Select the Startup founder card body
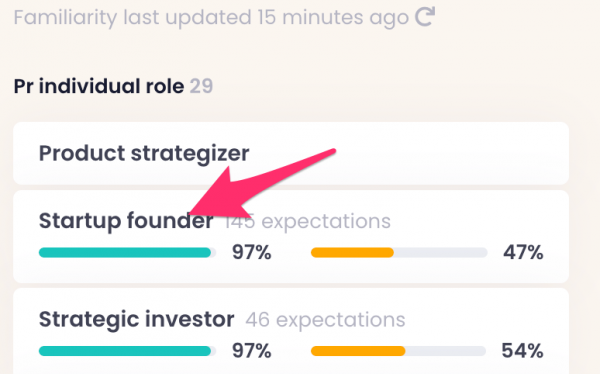 [291, 237]
